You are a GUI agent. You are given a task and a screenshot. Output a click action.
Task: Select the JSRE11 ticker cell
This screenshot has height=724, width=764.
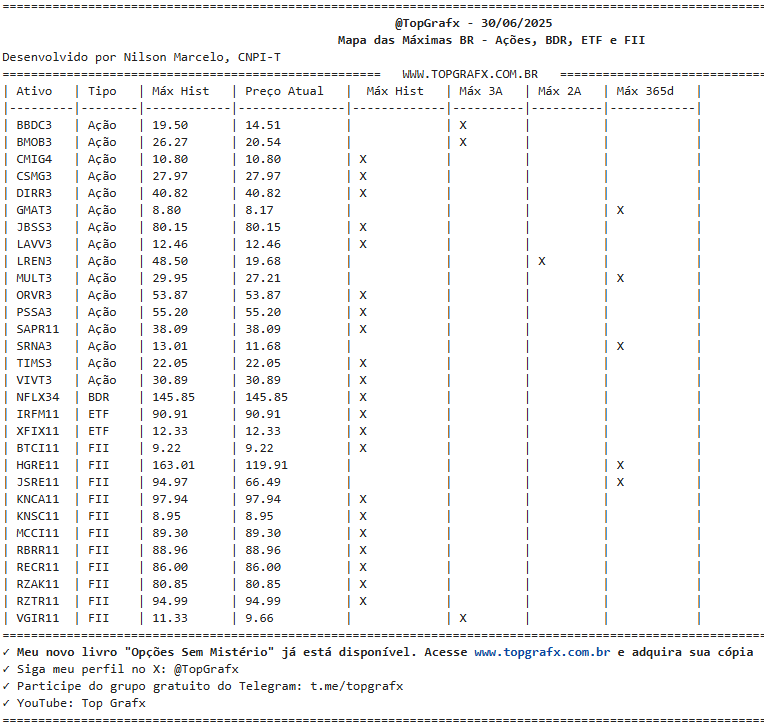point(38,482)
